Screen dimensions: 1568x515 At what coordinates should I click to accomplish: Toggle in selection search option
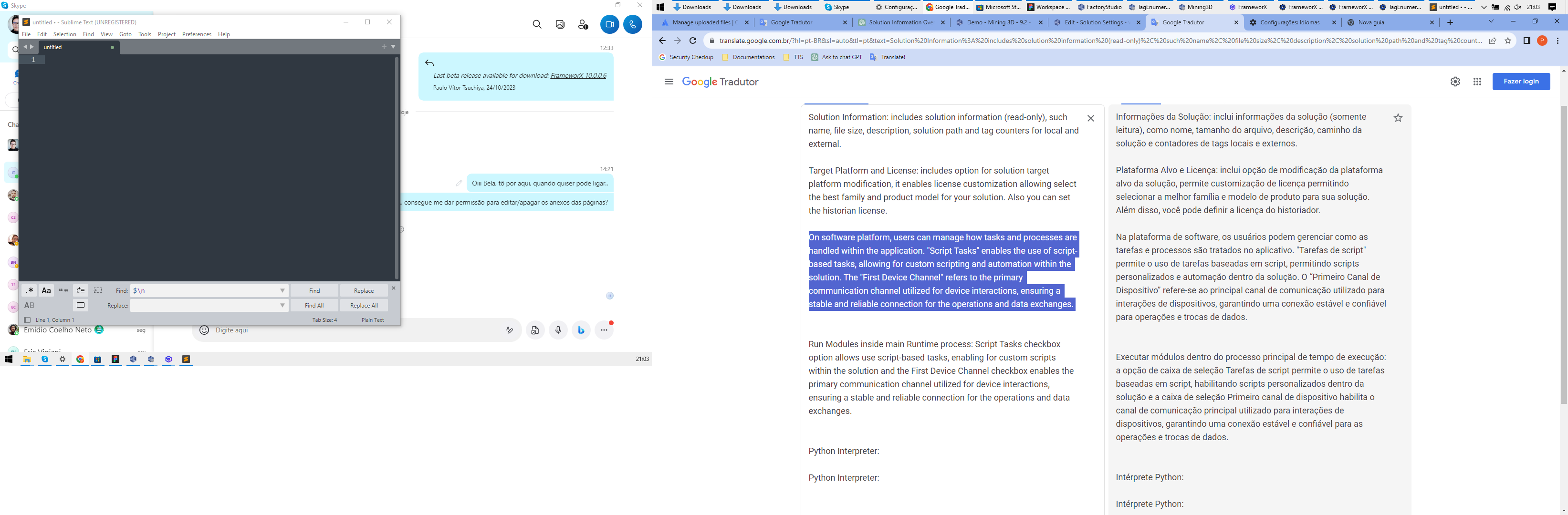98,290
